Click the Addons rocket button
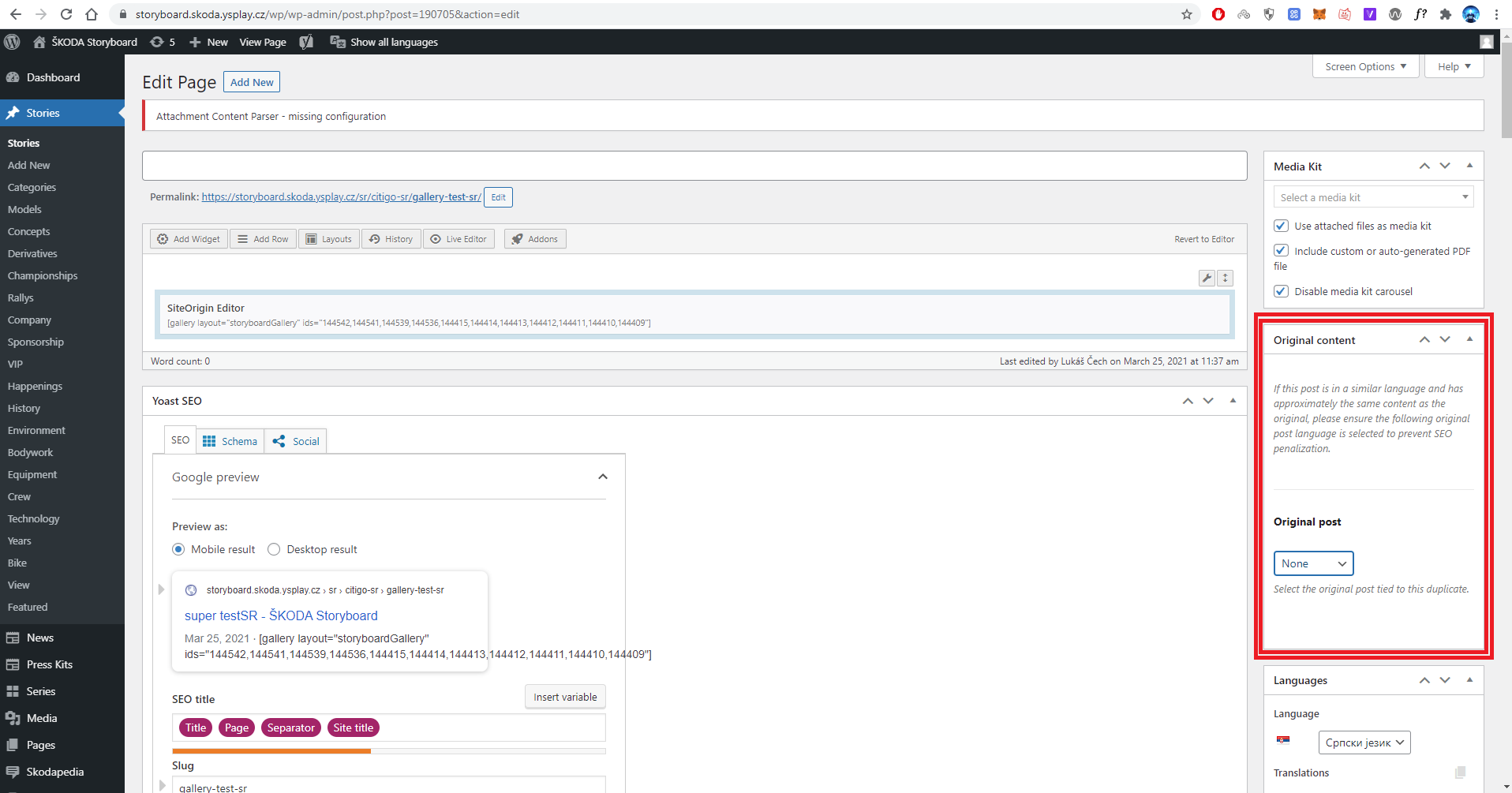This screenshot has width=1512, height=793. click(x=535, y=239)
